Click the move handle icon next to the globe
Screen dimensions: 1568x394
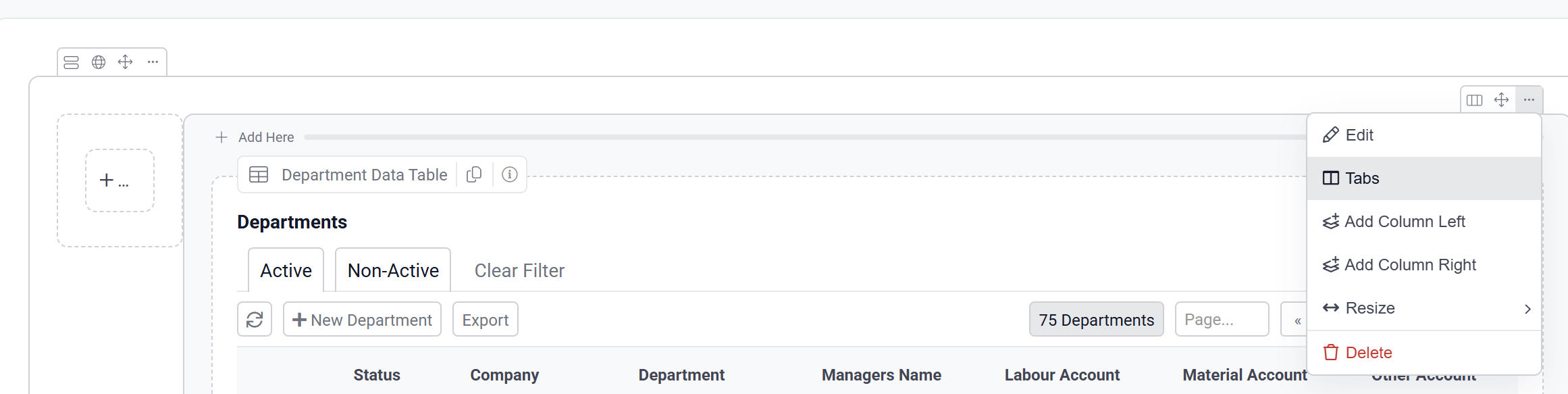(x=126, y=62)
